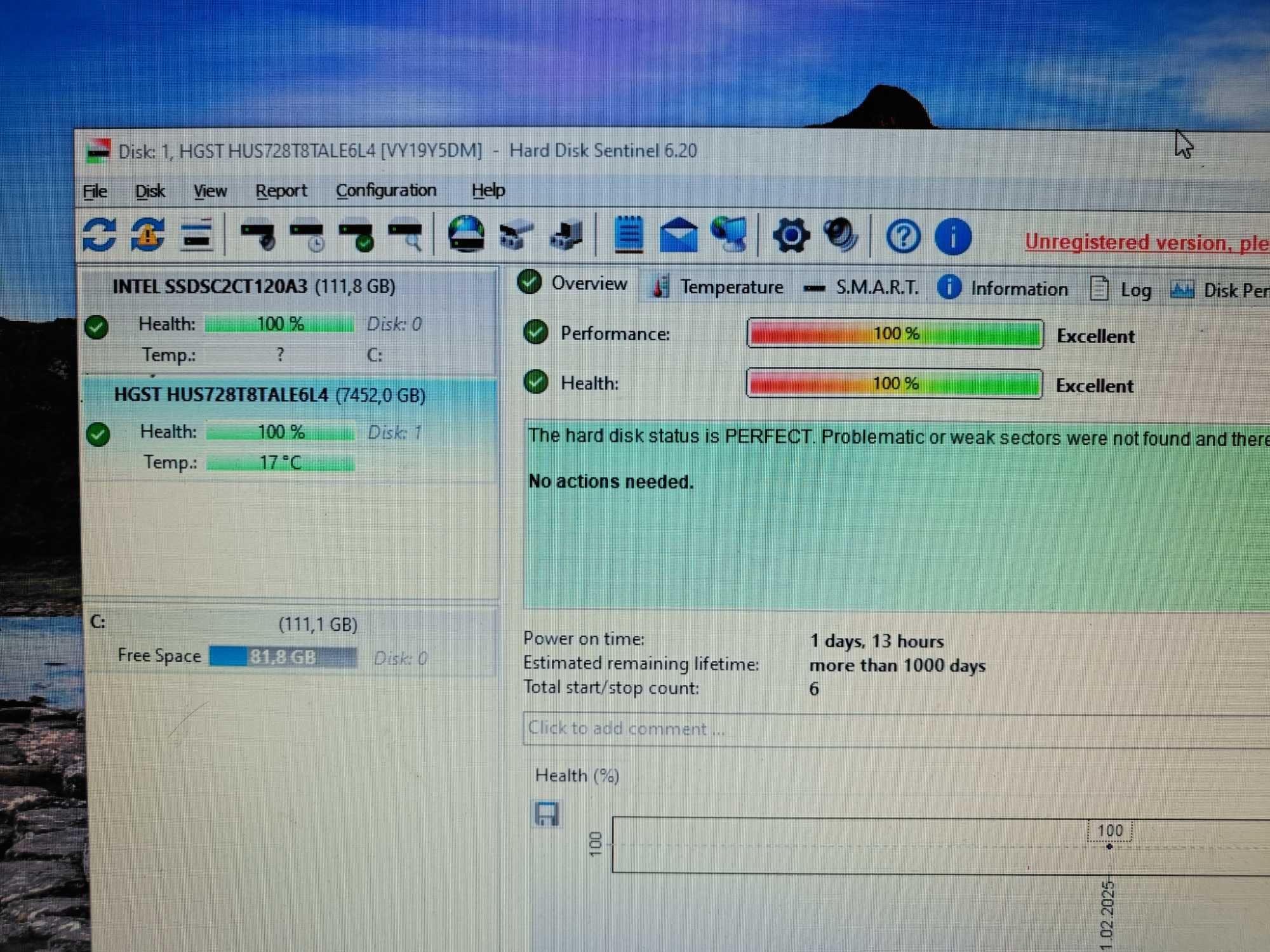Open the File menu
1270x952 pixels.
click(x=95, y=191)
